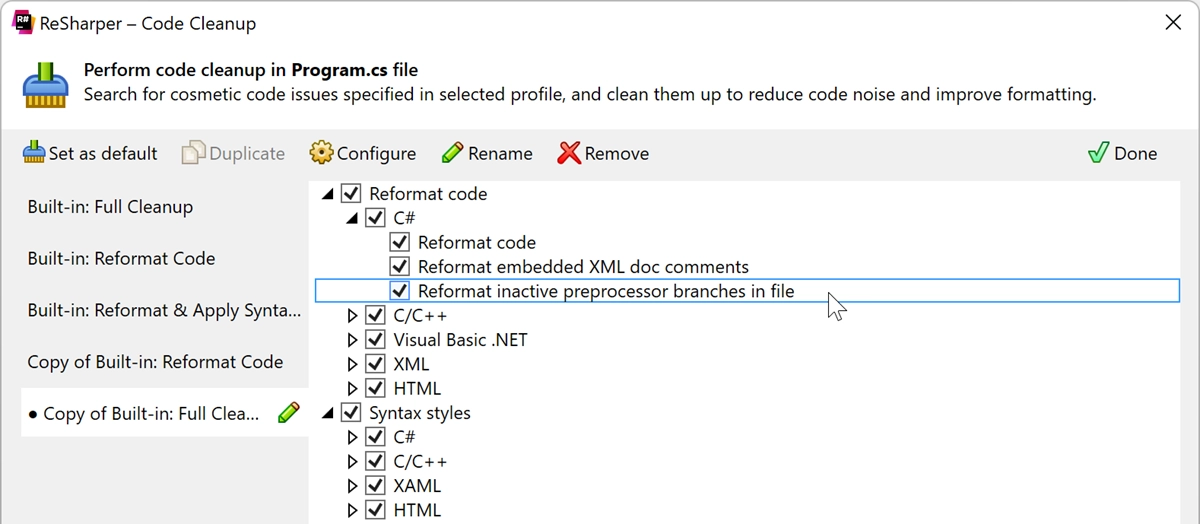
Task: Click the green checkmark Done icon
Action: pyautogui.click(x=1098, y=153)
